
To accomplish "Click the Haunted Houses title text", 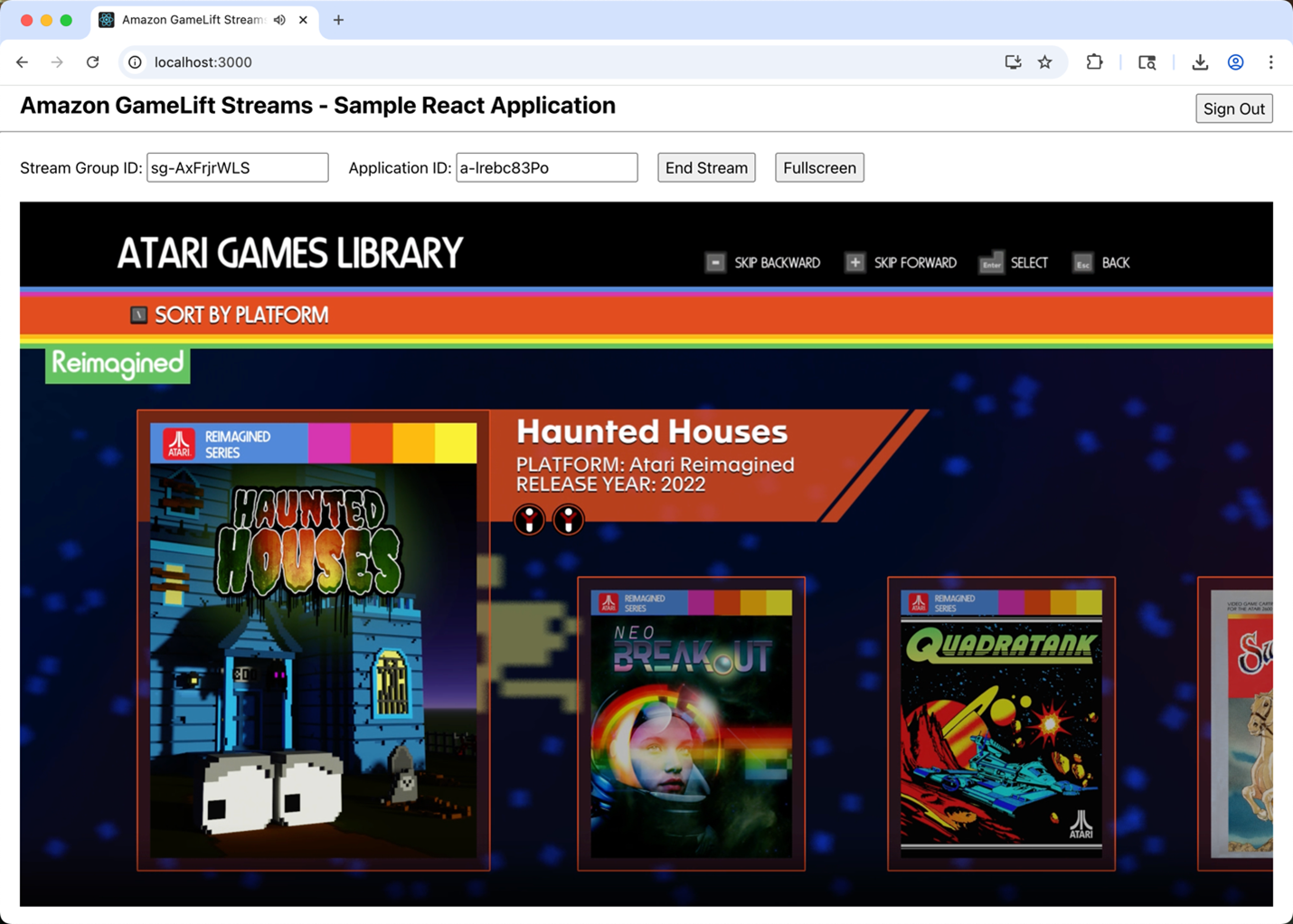I will (x=652, y=432).
